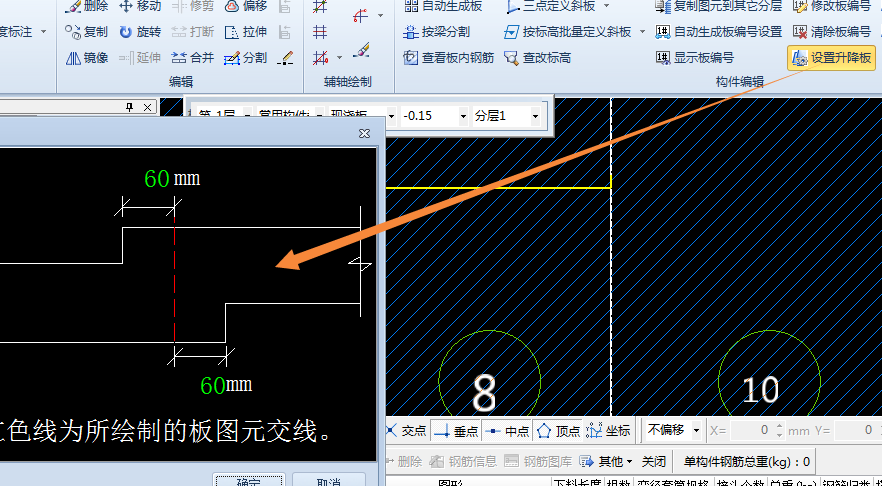Increase X value with stepper up arrow
This screenshot has height=486, width=882.
[779, 426]
